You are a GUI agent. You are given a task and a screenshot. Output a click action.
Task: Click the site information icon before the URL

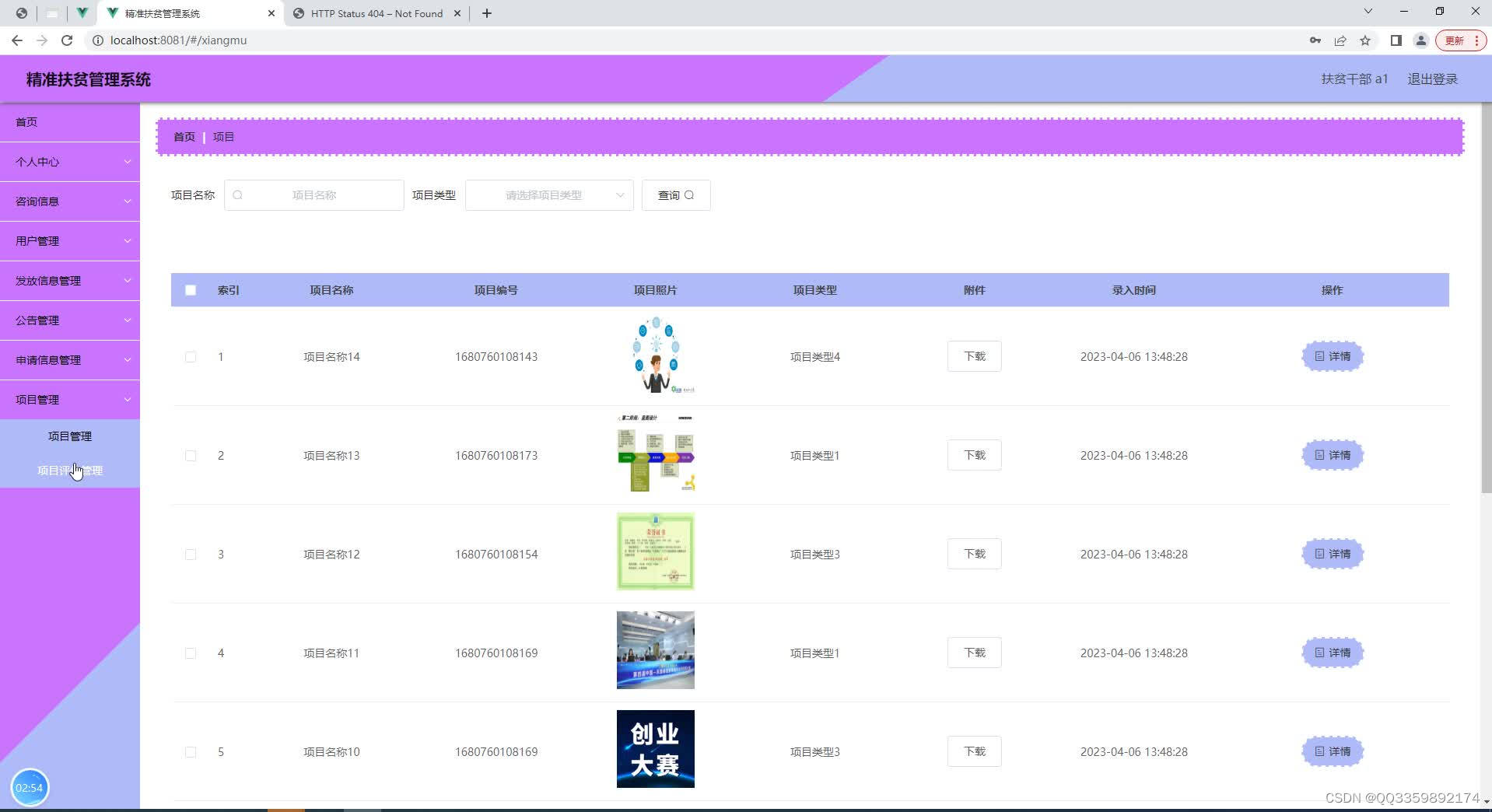[98, 40]
